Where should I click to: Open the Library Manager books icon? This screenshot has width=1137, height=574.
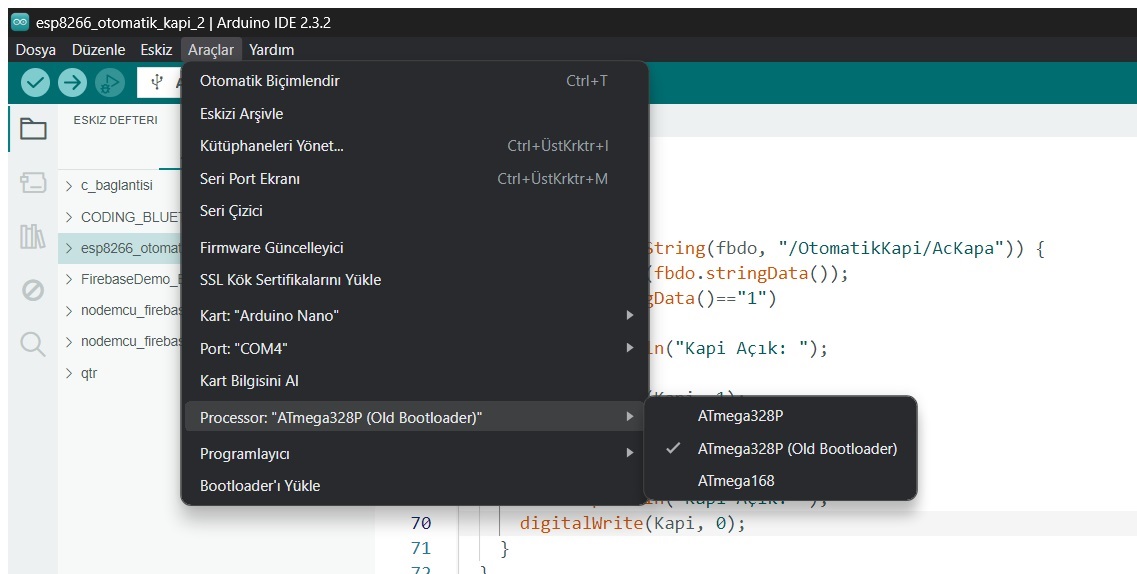point(33,237)
